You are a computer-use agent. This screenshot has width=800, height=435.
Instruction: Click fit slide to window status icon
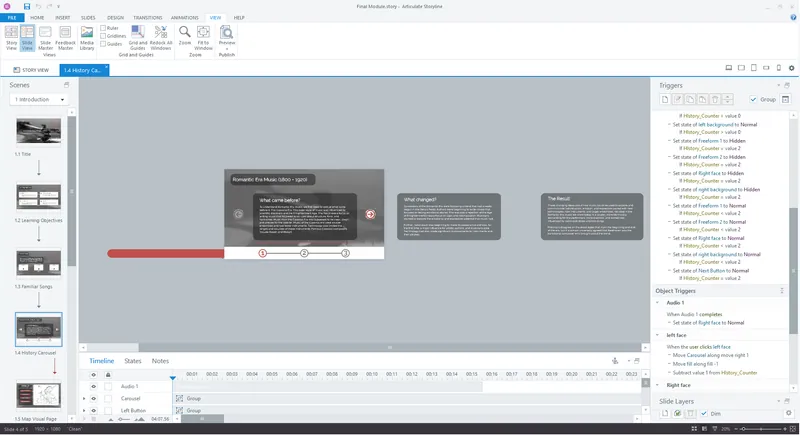pyautogui.click(x=793, y=429)
